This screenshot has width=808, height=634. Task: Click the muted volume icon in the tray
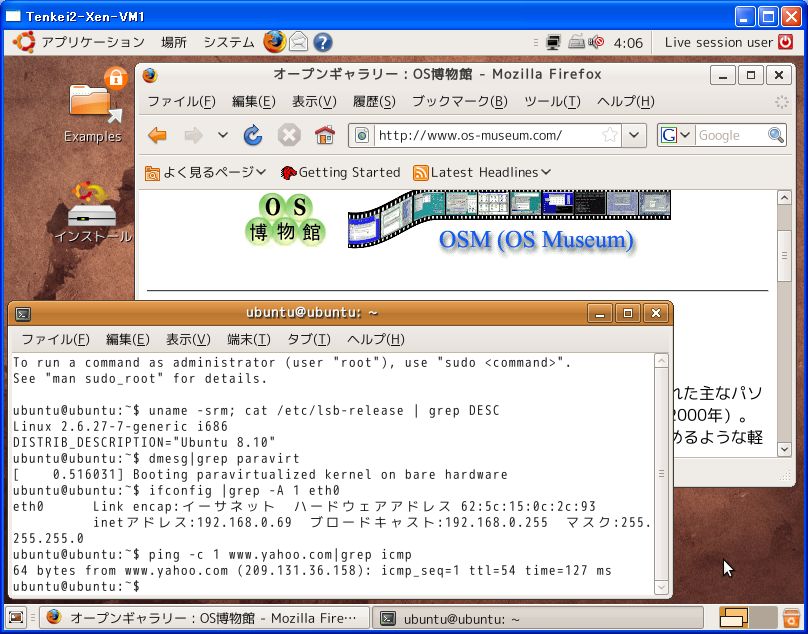(596, 42)
